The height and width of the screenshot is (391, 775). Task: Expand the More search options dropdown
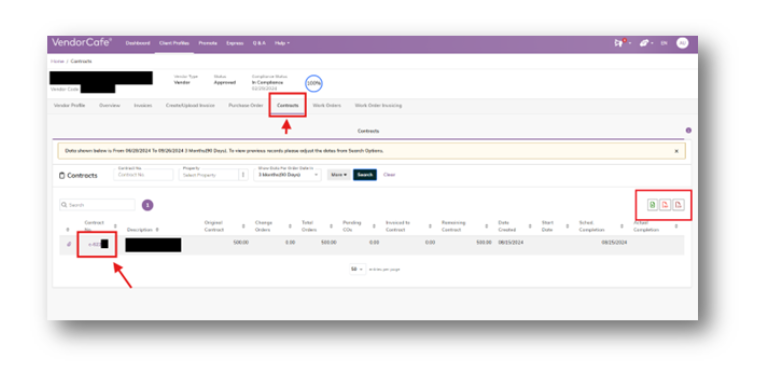339,175
